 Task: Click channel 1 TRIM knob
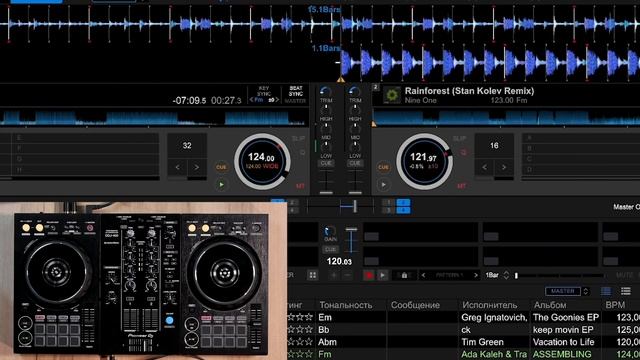326,91
